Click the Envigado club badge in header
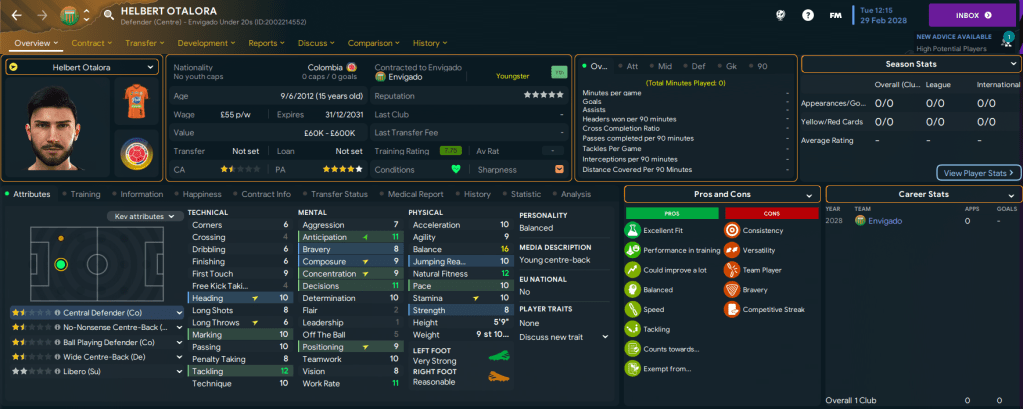 [68, 15]
